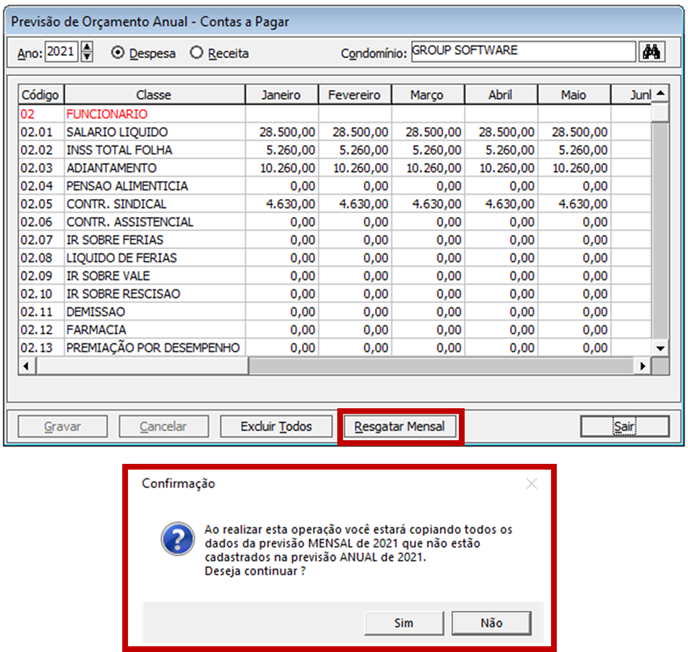Click Janeiro value for SALARIO LIQUIDO
This screenshot has width=688, height=652.
pyautogui.click(x=282, y=132)
